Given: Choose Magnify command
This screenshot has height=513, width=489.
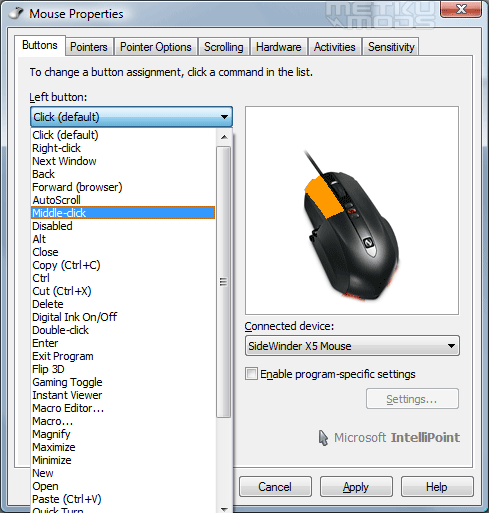Looking at the screenshot, I should (123, 434).
